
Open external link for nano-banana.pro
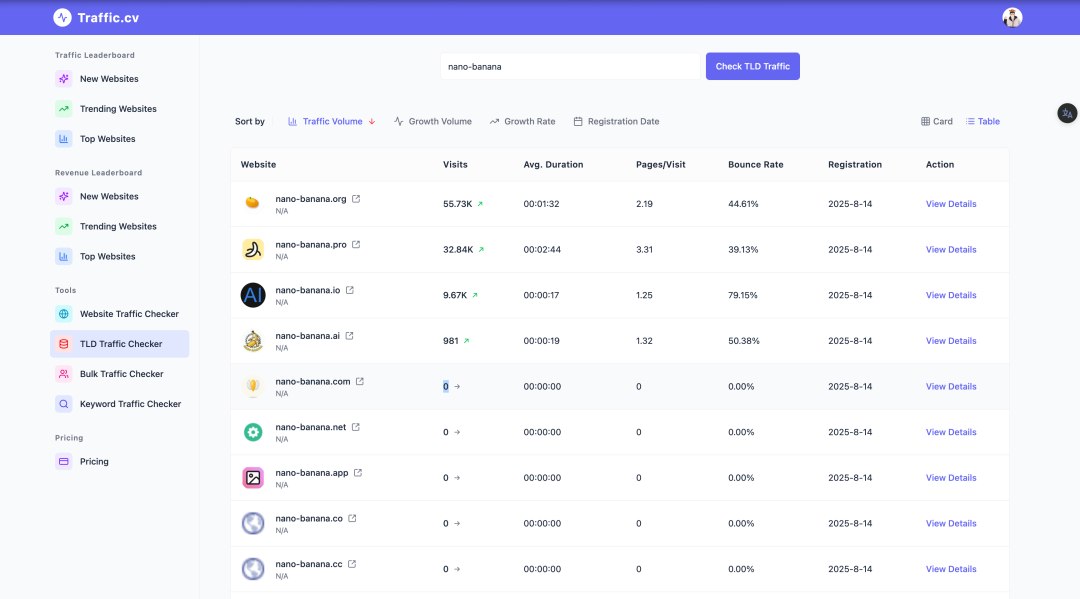point(356,244)
